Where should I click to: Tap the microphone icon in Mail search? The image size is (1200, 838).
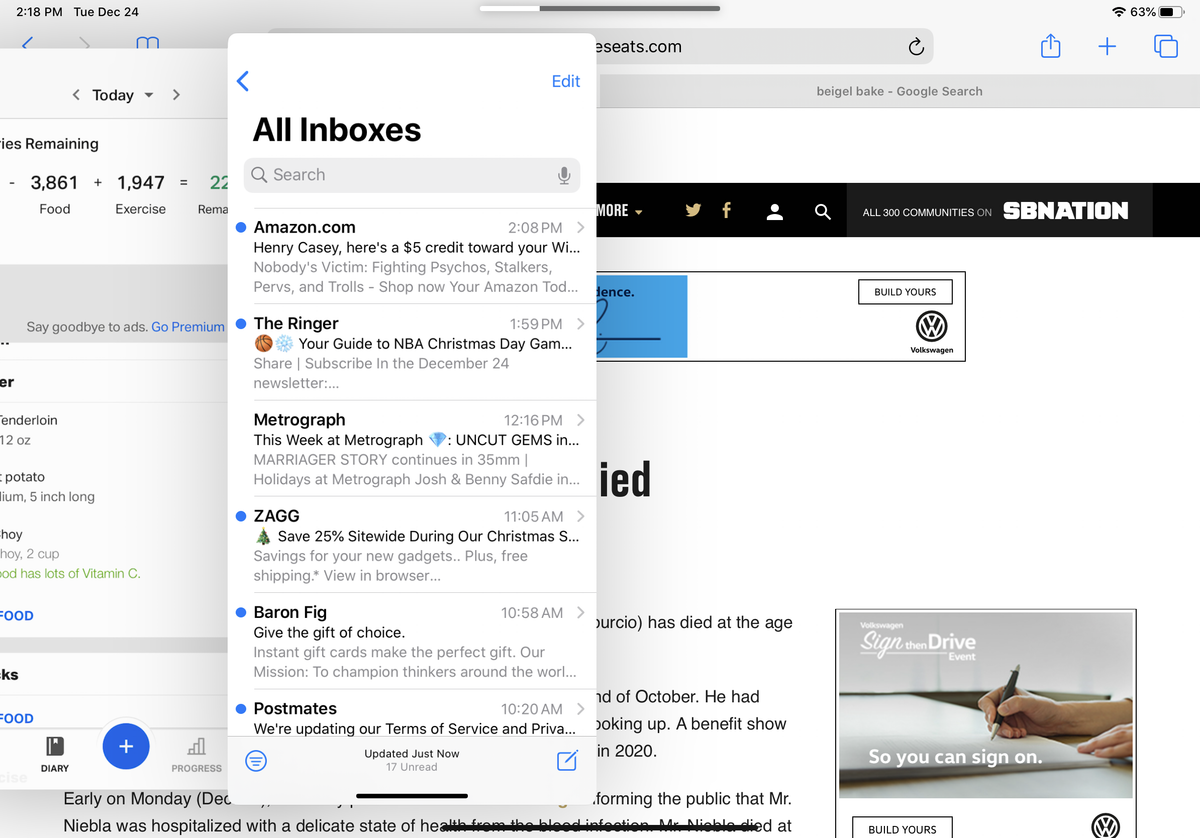[564, 174]
